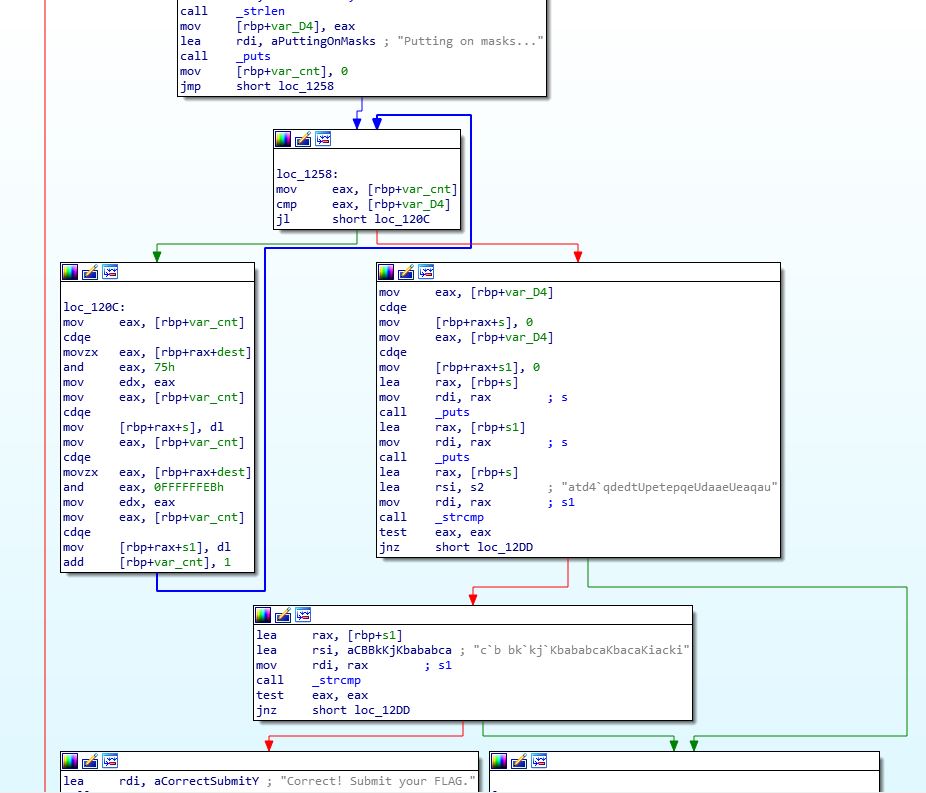The height and width of the screenshot is (793, 926).
Task: Click the group-nodes icon in loc_120C block
Action: pyautogui.click(x=110, y=272)
